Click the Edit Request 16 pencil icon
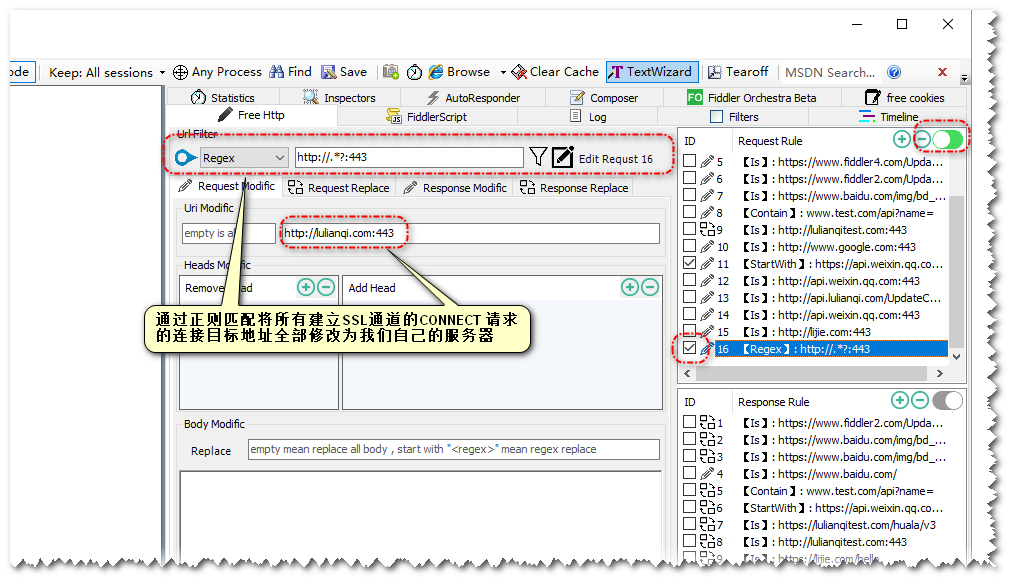The width and height of the screenshot is (1014, 584). click(x=563, y=157)
